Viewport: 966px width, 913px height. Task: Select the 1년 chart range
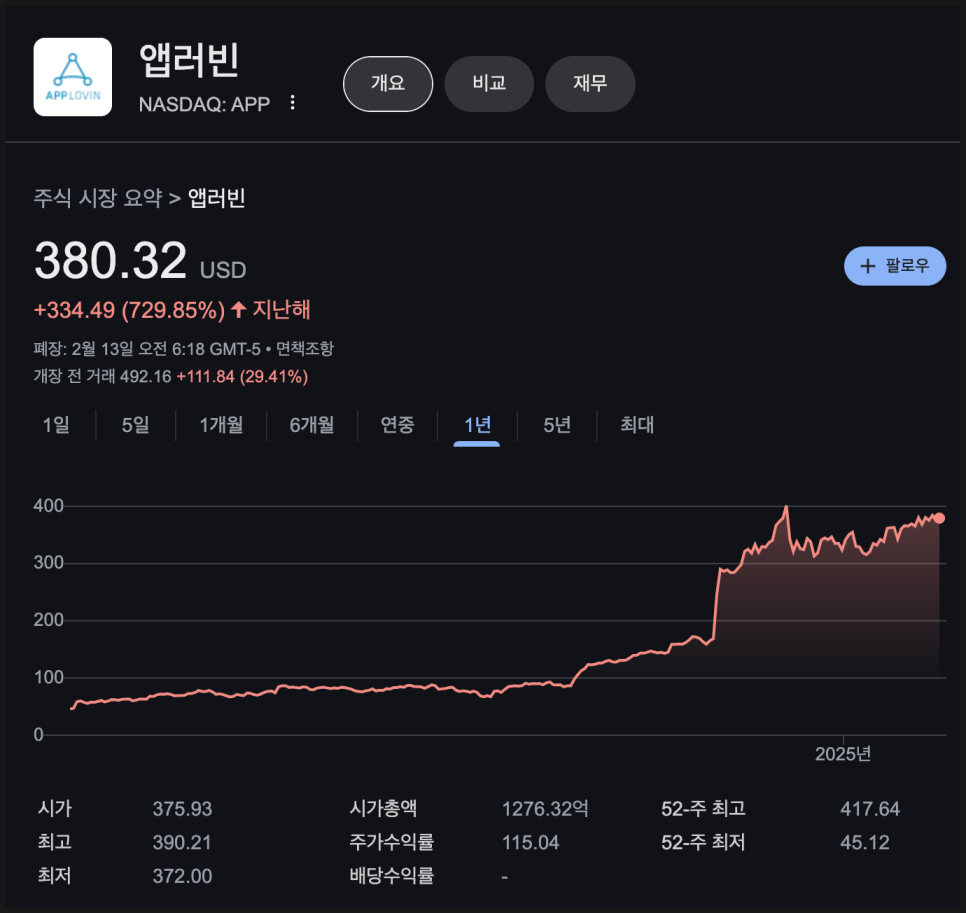coord(477,424)
